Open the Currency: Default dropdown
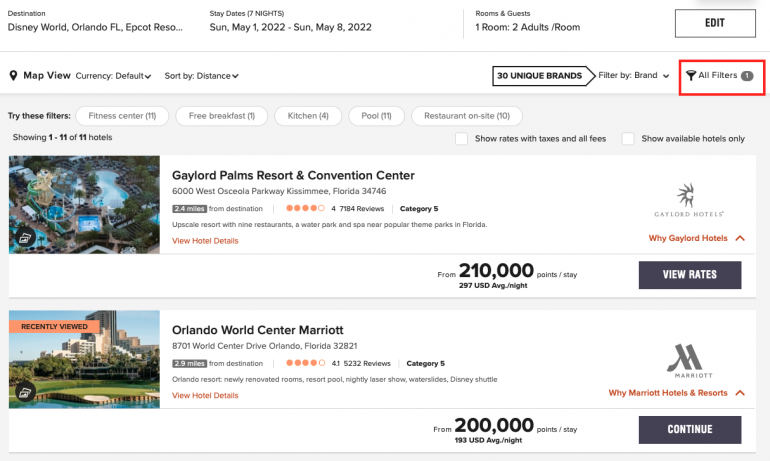This screenshot has width=770, height=461. (x=113, y=76)
